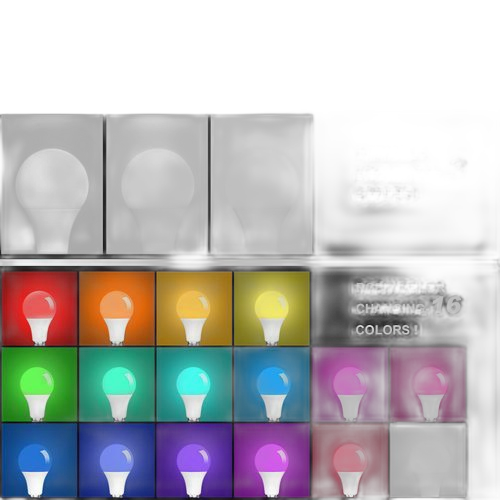Choose the mint green bulb tile
This screenshot has height=500, width=500.
pos(117,384)
